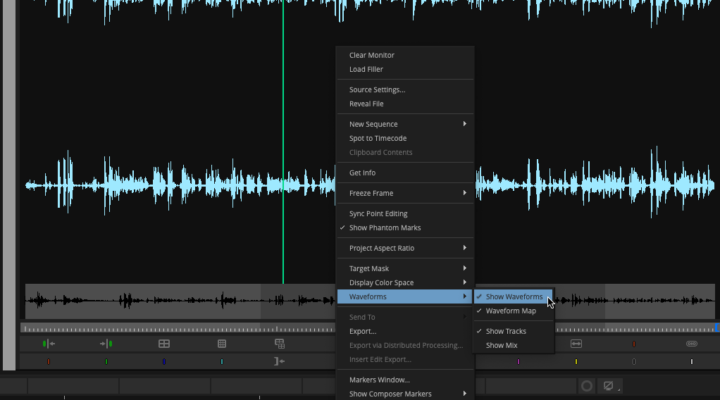
Task: Open Source Settings... from menu
Action: click(405, 90)
